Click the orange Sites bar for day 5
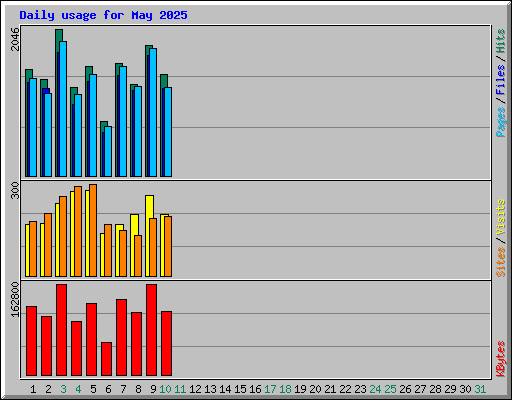This screenshot has height=400, width=512. [93, 231]
